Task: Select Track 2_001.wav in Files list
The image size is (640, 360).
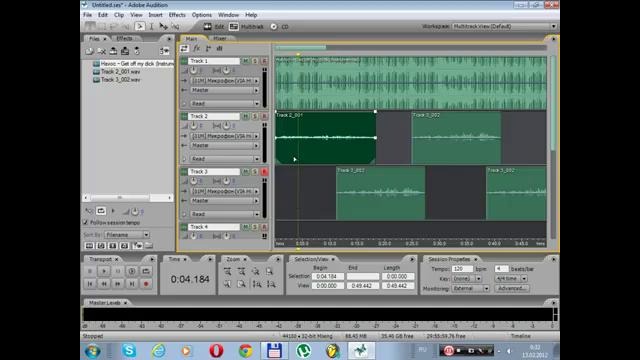Action: [120, 72]
